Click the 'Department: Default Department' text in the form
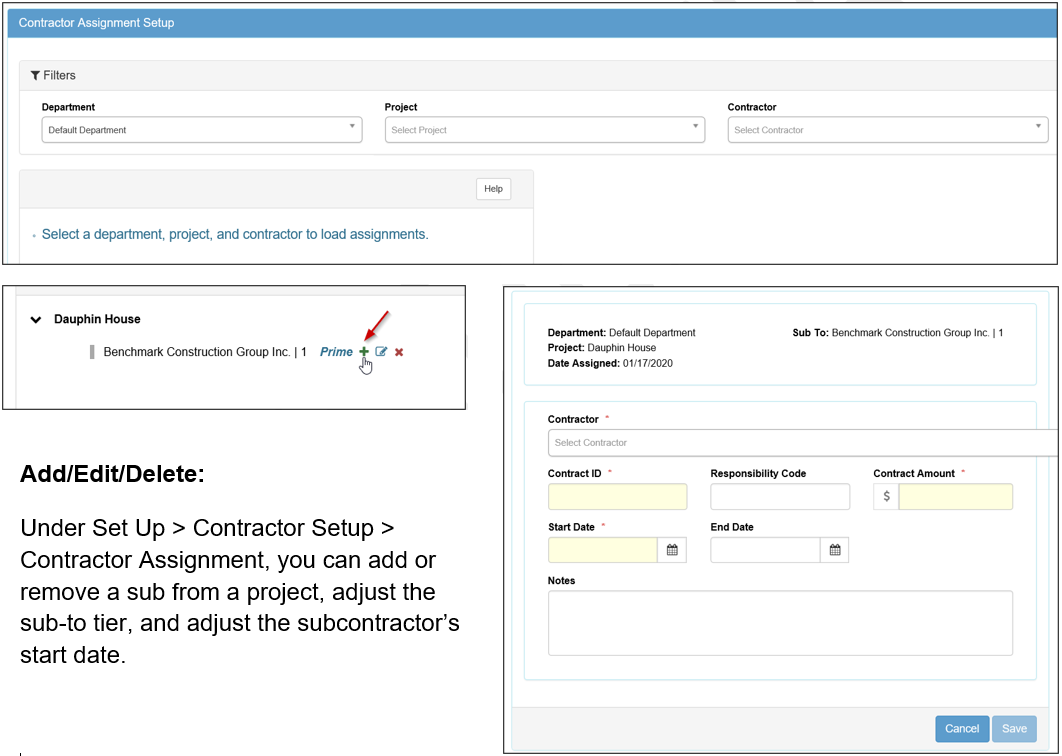Image resolution: width=1062 pixels, height=756 pixels. (x=621, y=333)
